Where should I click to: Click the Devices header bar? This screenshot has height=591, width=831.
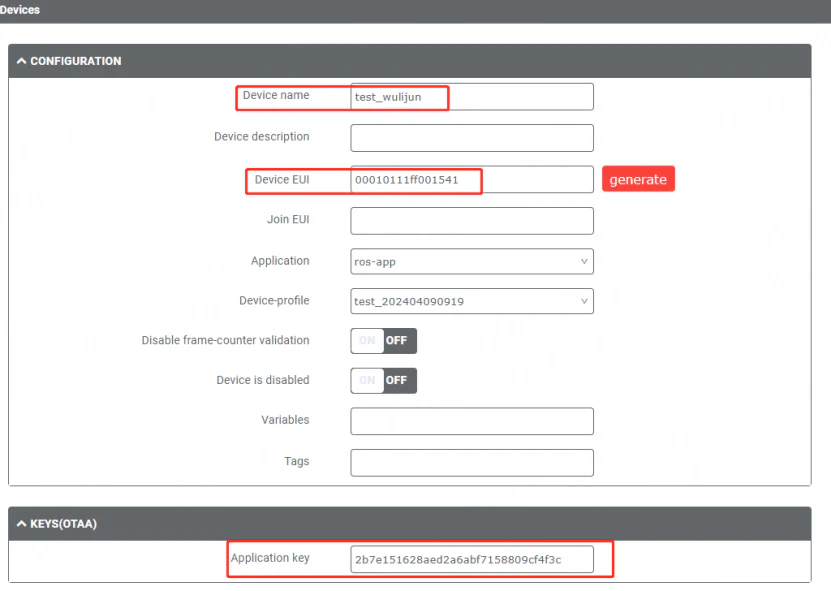coord(20,10)
